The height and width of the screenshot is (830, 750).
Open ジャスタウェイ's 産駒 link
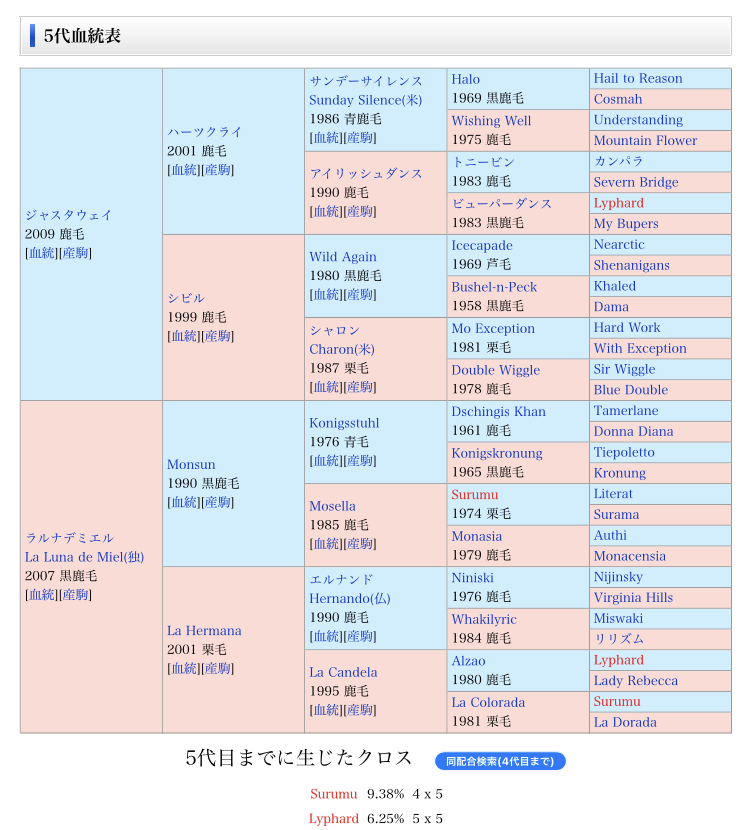(x=75, y=253)
